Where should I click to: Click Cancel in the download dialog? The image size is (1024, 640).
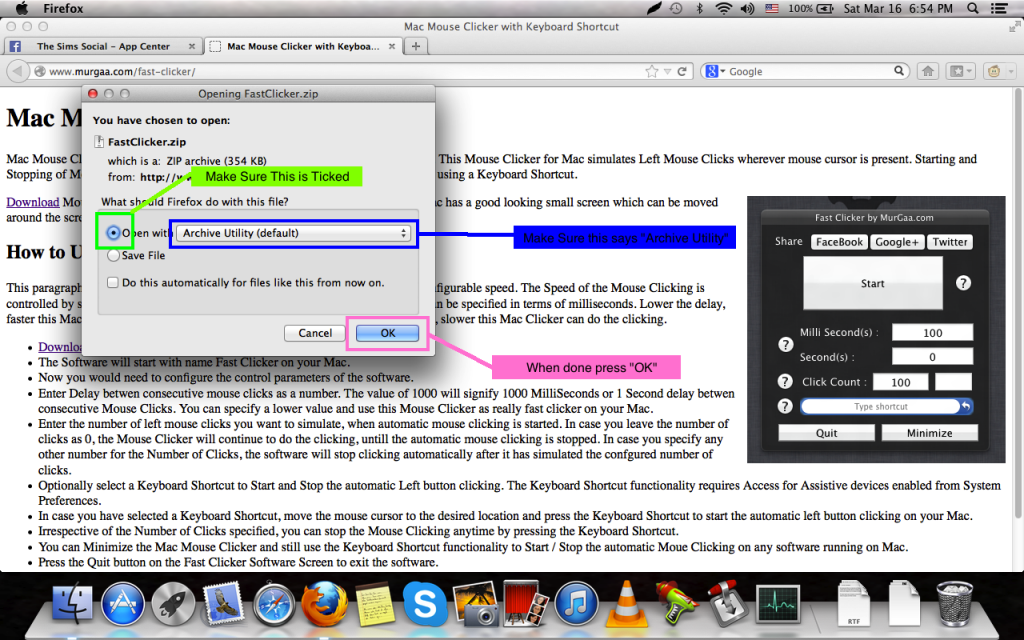click(x=315, y=333)
